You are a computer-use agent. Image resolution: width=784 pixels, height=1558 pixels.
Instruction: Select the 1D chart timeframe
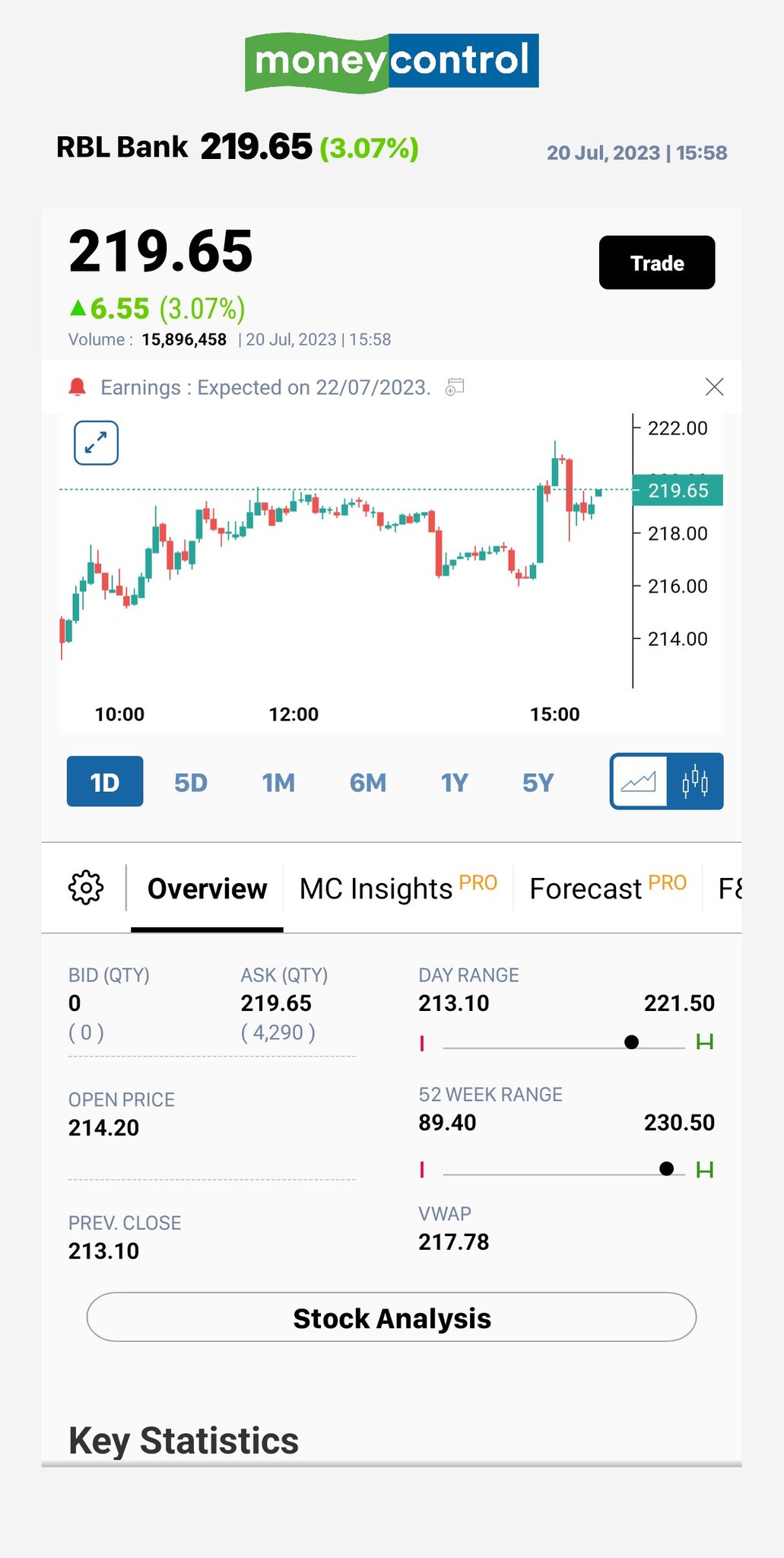coord(105,781)
